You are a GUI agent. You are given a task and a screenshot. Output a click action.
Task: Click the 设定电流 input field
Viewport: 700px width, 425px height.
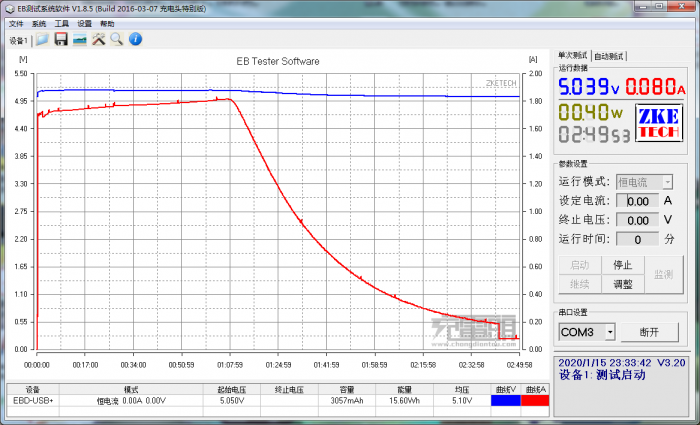636,201
